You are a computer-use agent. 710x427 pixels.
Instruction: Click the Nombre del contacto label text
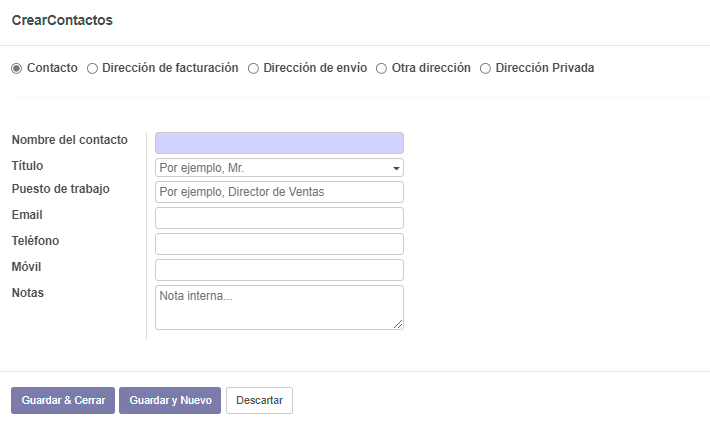(61, 140)
